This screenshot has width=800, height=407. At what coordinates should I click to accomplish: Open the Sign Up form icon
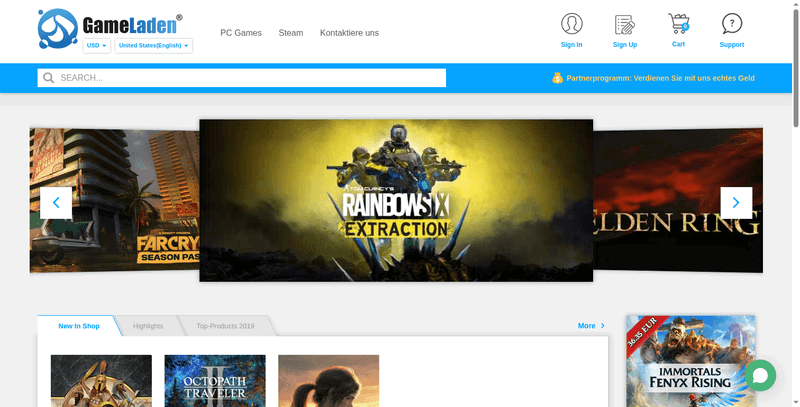pos(624,24)
